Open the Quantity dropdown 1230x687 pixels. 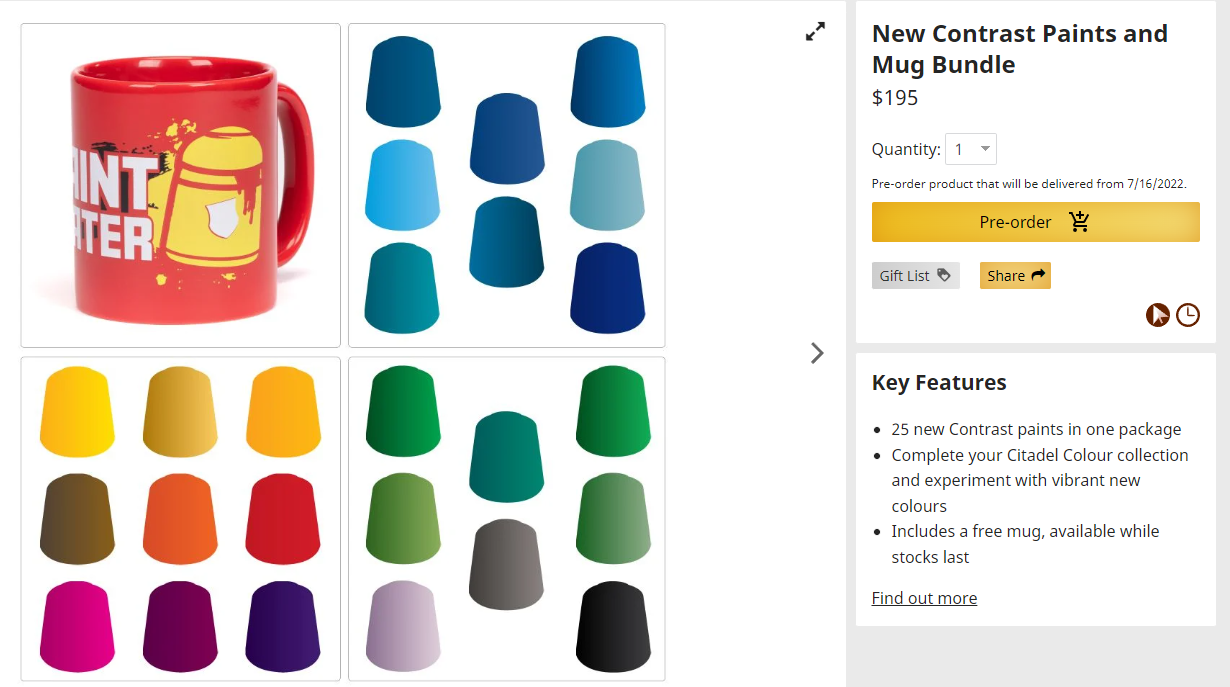(971, 149)
